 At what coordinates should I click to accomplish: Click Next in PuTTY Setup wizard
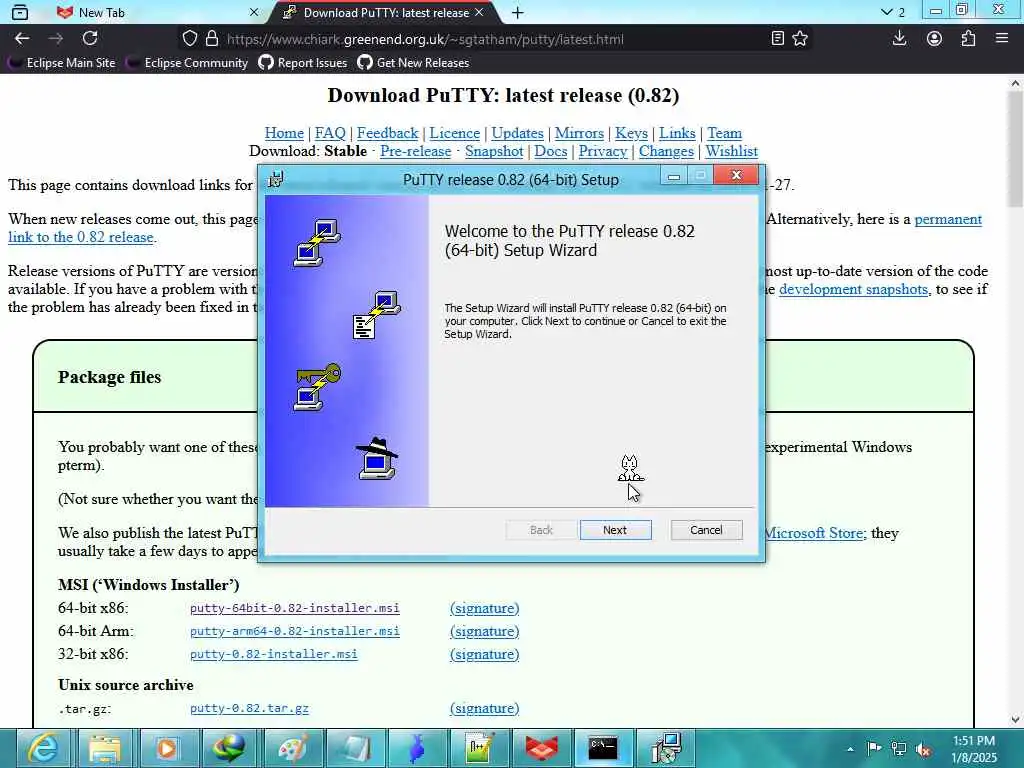tap(615, 530)
